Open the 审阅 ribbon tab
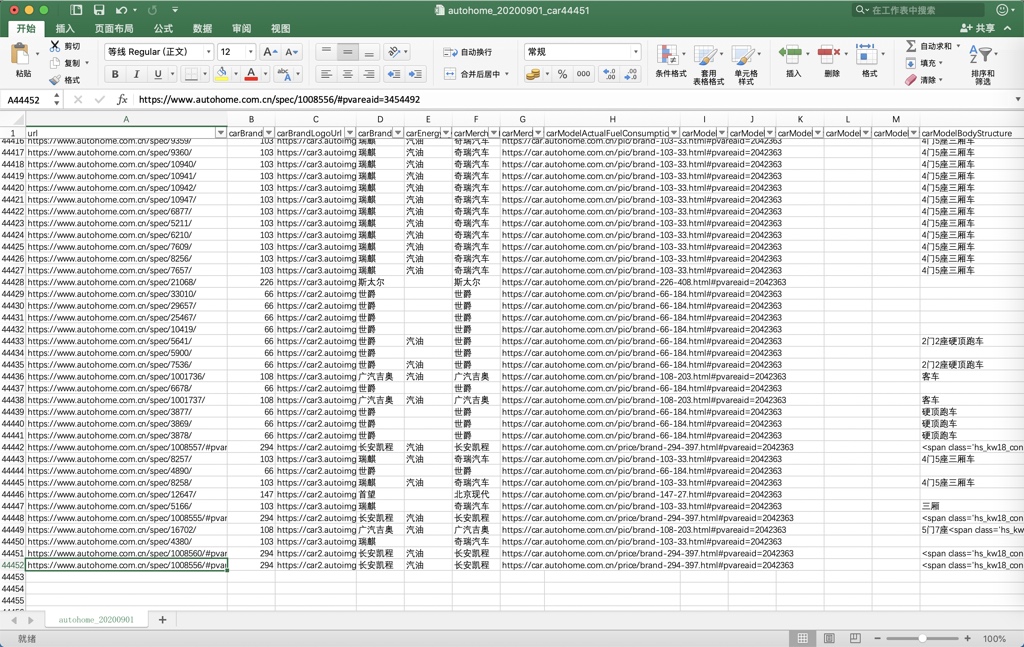The width and height of the screenshot is (1024, 647). pos(242,29)
